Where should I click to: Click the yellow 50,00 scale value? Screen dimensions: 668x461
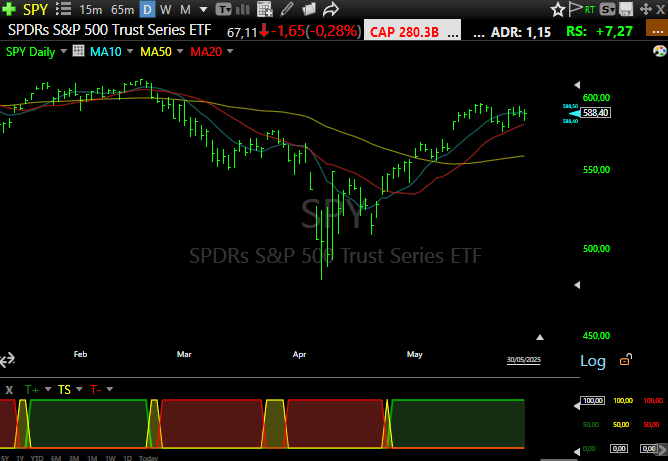tap(621, 424)
